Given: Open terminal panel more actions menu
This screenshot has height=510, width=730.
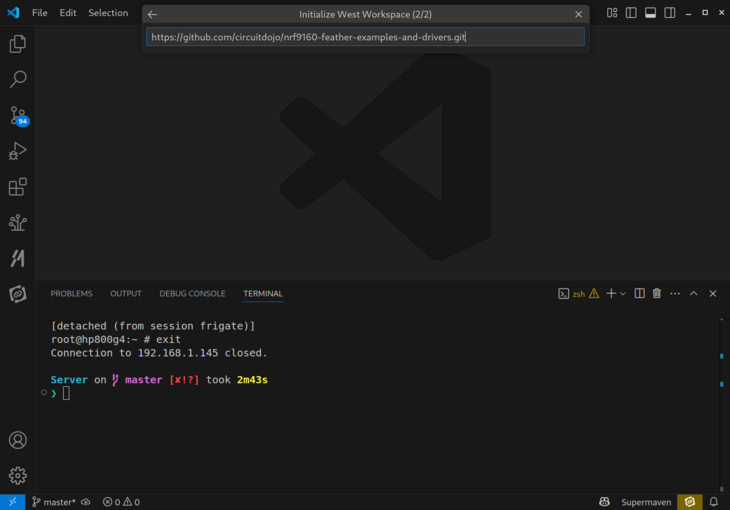Looking at the screenshot, I should click(x=675, y=293).
